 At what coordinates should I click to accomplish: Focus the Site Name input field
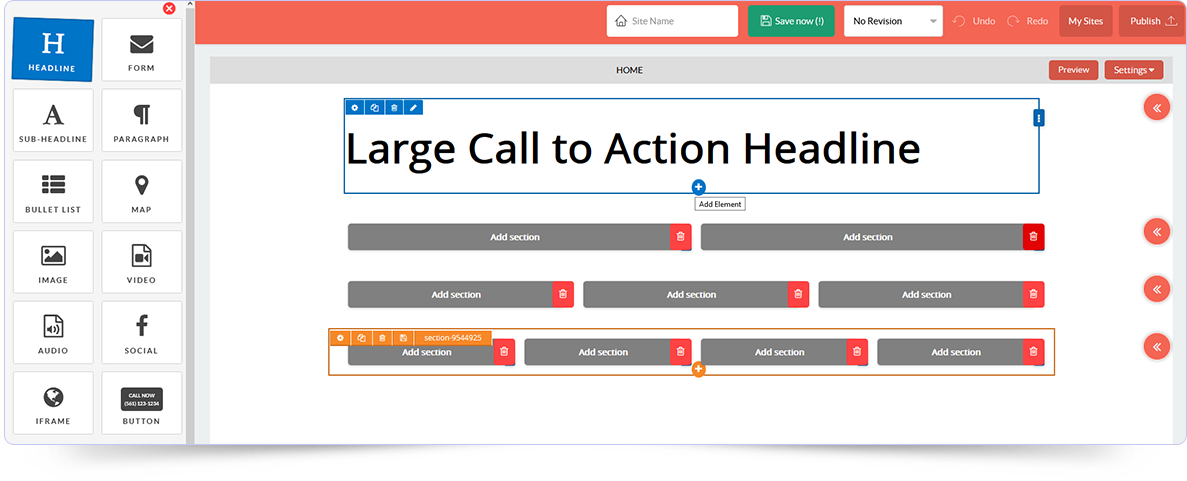(672, 21)
